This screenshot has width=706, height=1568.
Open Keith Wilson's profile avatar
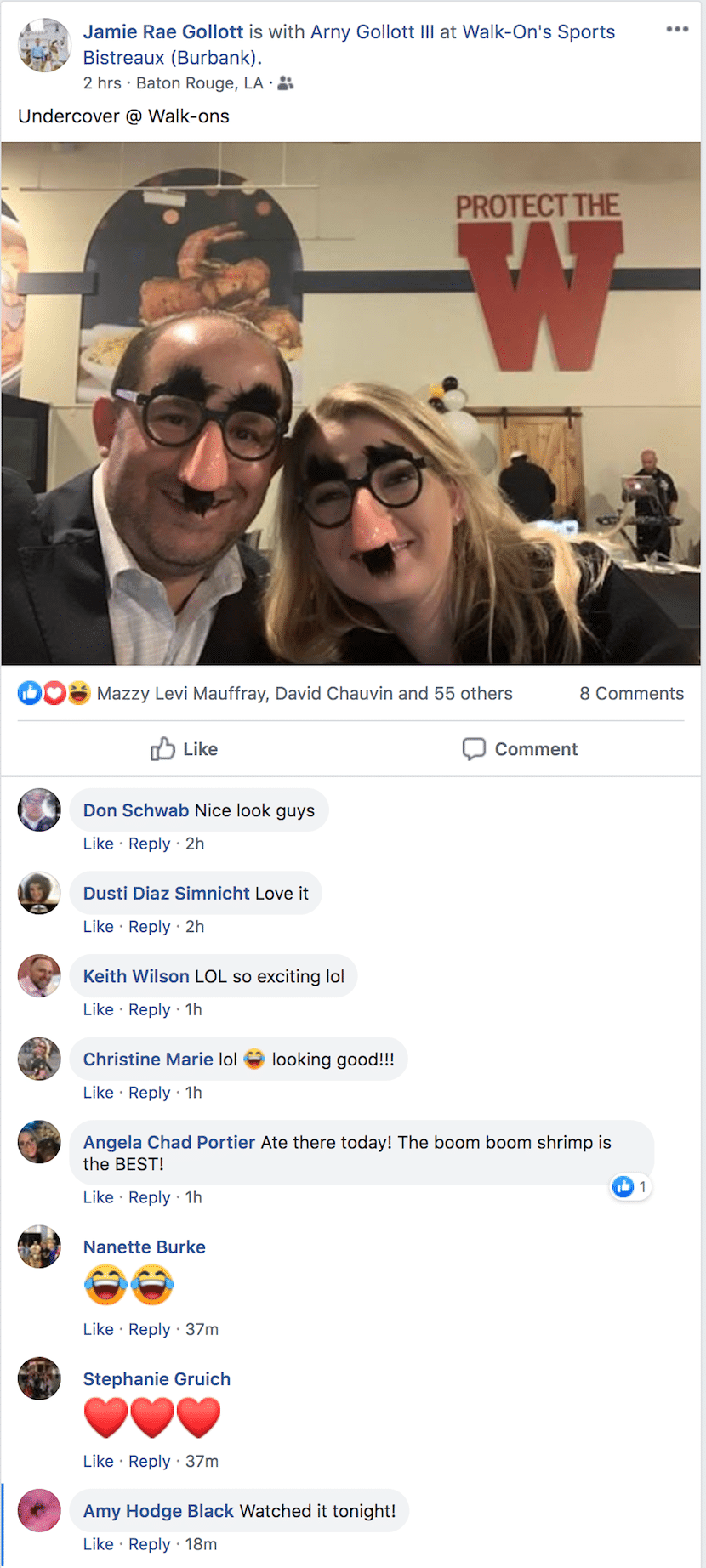click(39, 975)
